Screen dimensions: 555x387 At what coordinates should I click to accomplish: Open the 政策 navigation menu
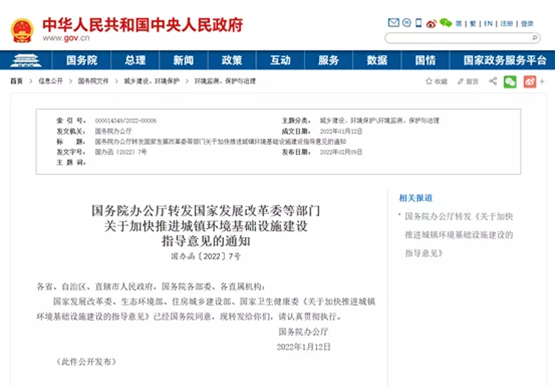[232, 60]
